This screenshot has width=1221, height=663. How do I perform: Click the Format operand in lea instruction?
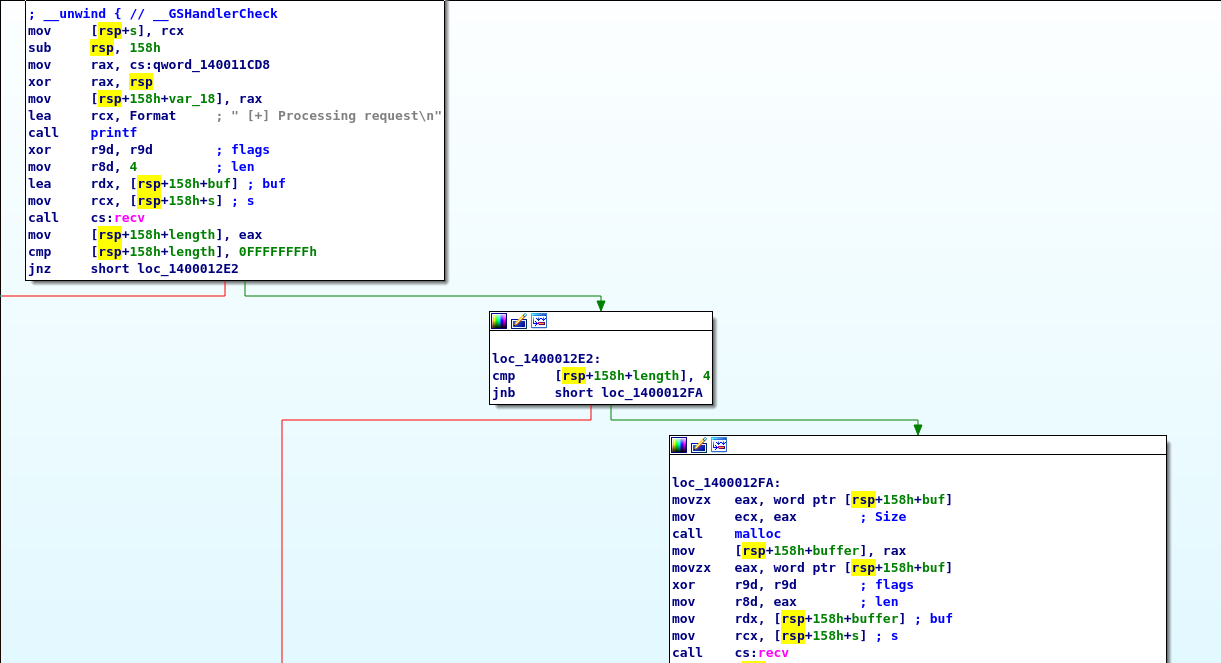coord(152,116)
